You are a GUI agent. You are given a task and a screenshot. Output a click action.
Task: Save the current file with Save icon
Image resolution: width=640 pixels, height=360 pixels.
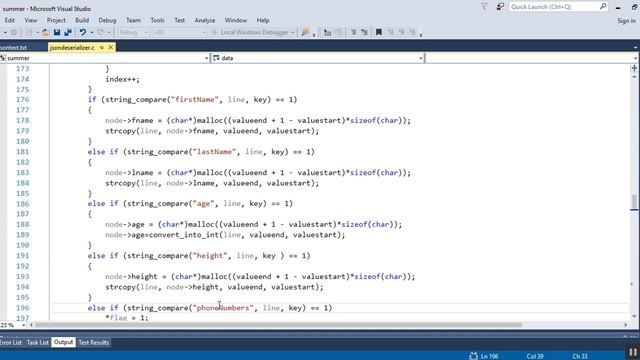(x=57, y=32)
